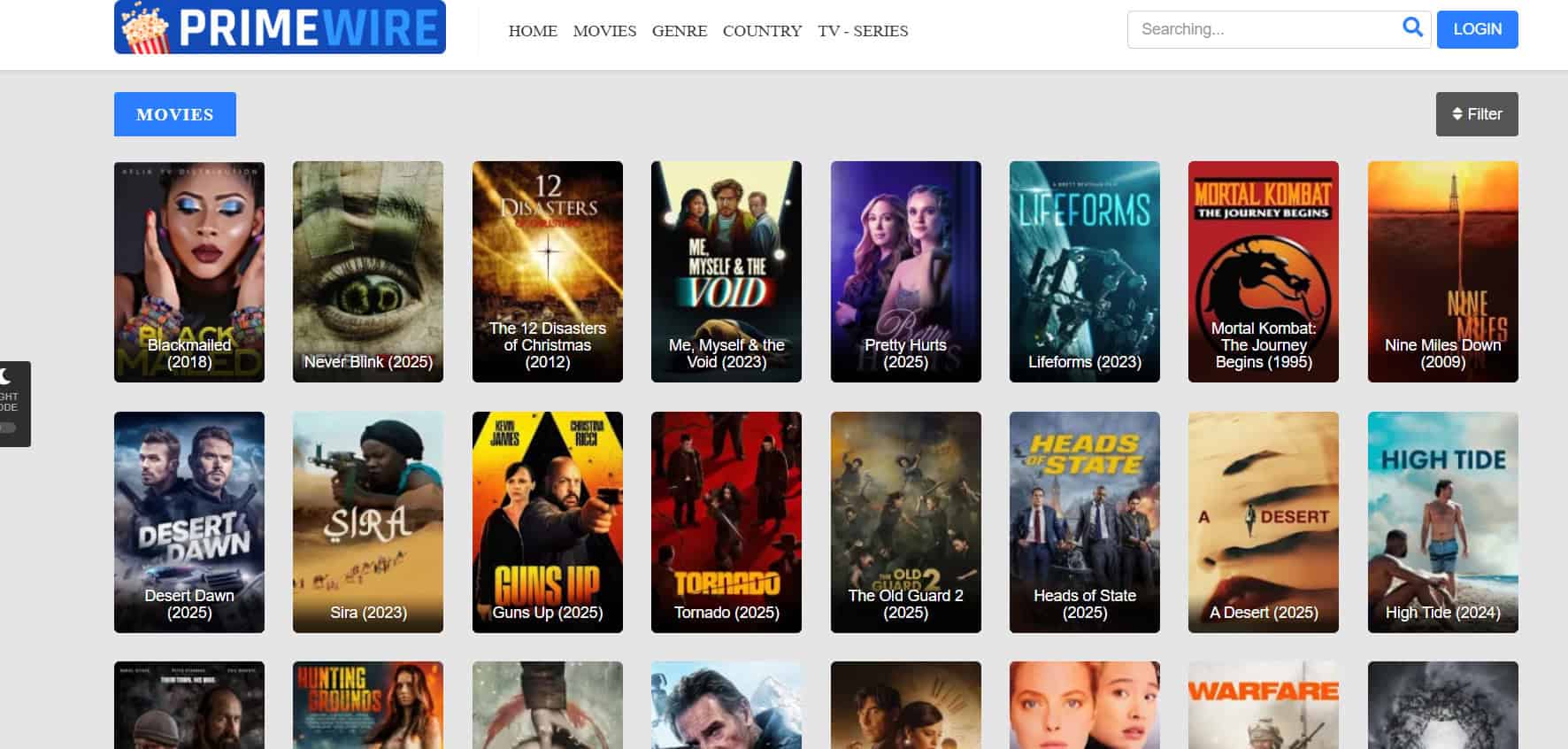The width and height of the screenshot is (1568, 749).
Task: Open the Filter dropdown
Action: [x=1476, y=114]
